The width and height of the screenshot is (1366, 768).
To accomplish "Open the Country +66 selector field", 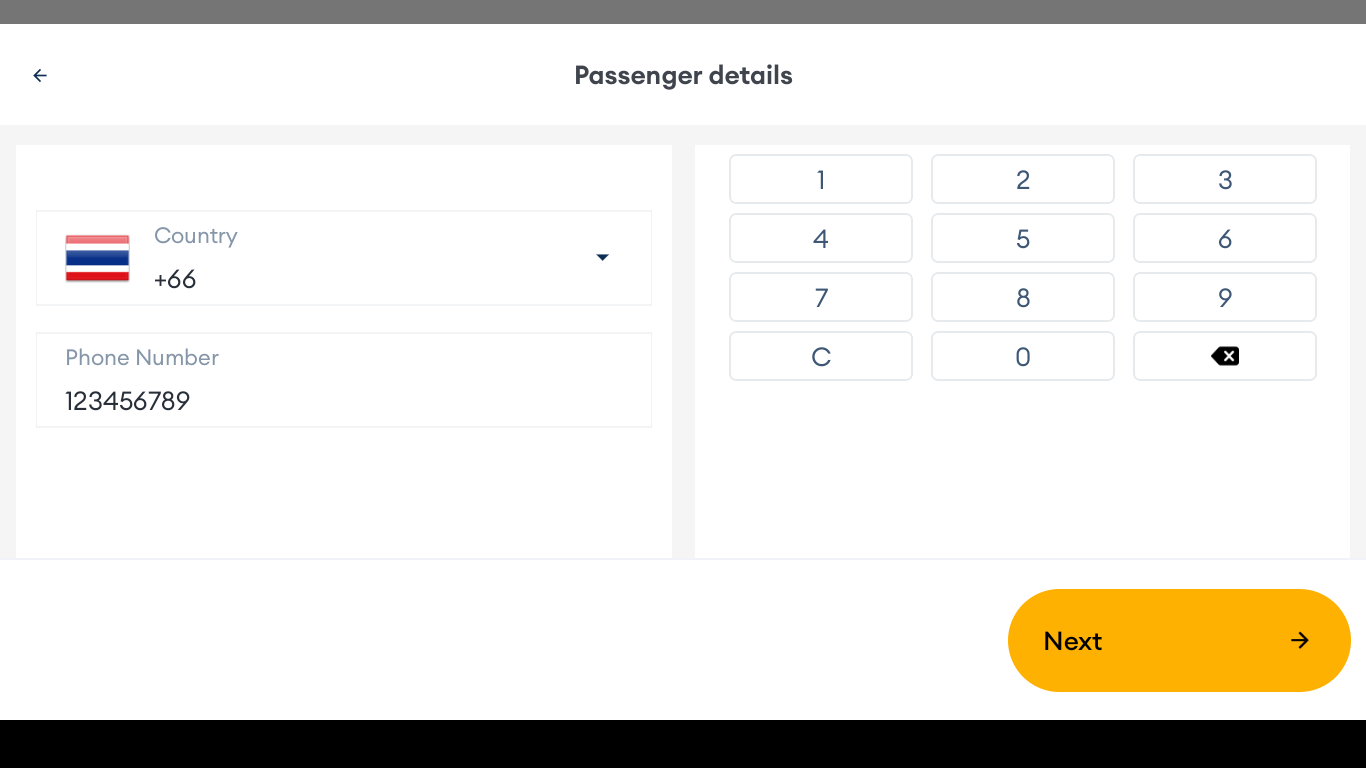I will (x=343, y=258).
